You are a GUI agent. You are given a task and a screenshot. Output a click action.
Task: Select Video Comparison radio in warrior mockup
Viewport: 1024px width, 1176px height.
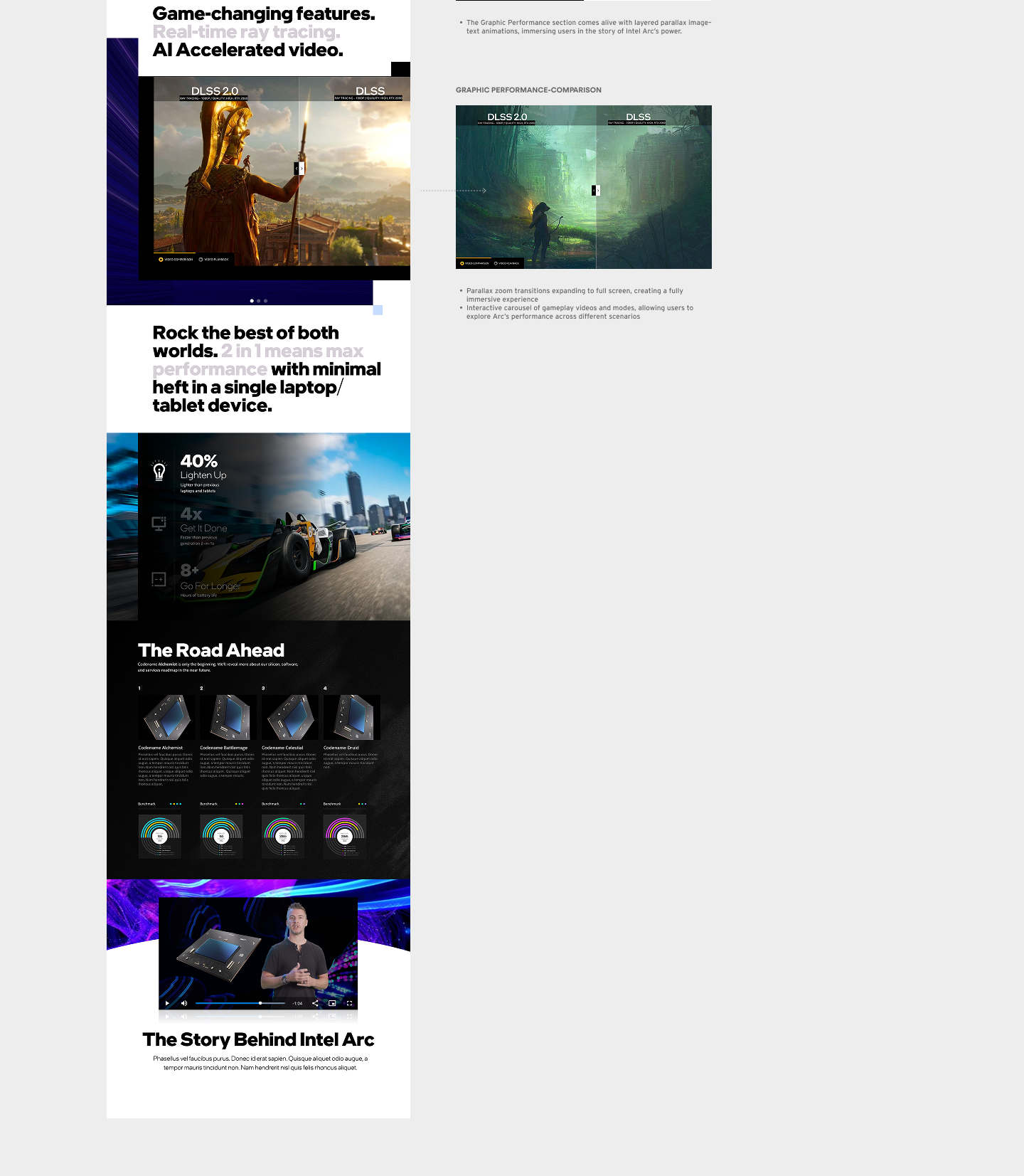176,260
